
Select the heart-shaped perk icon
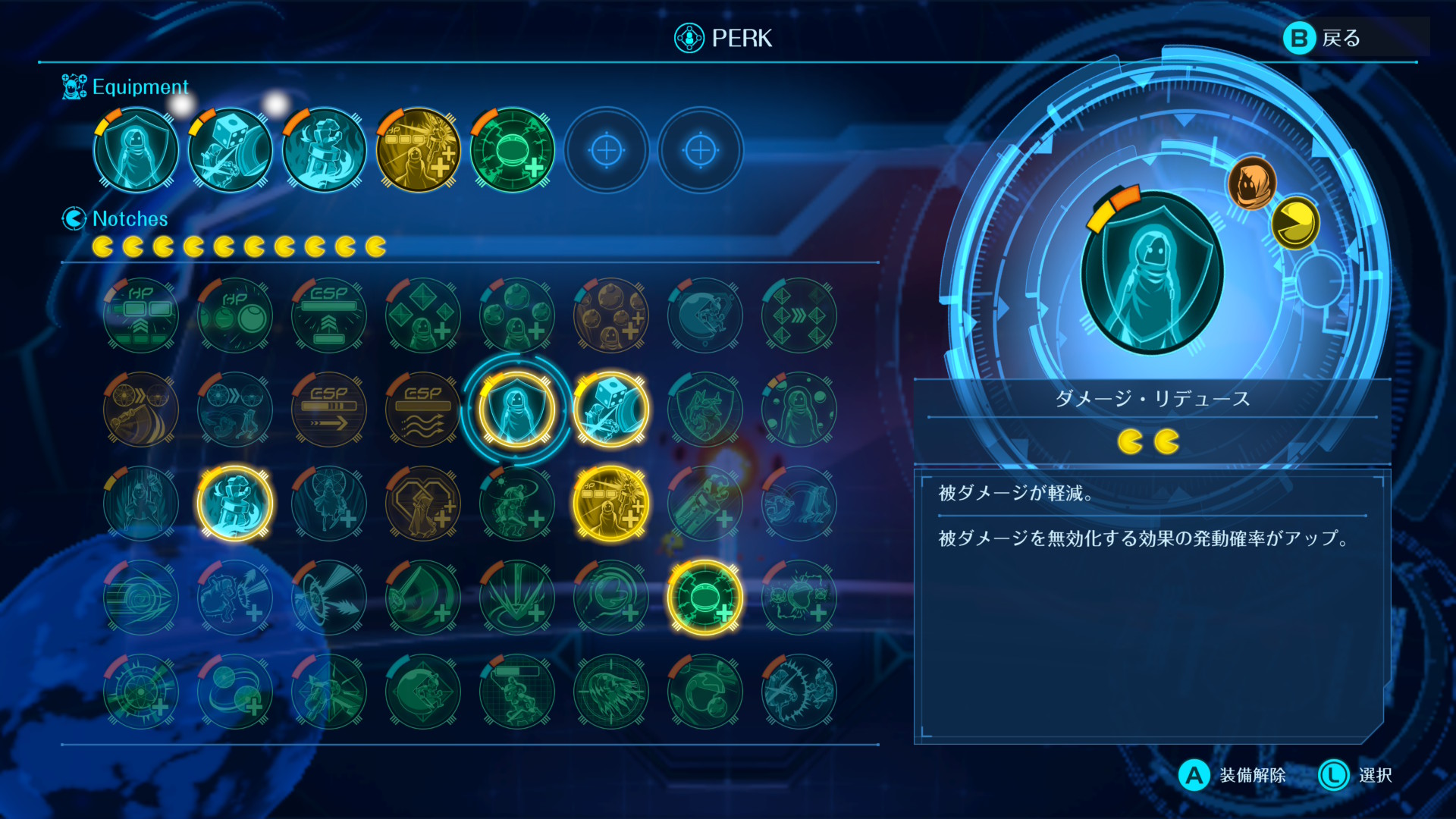(423, 504)
